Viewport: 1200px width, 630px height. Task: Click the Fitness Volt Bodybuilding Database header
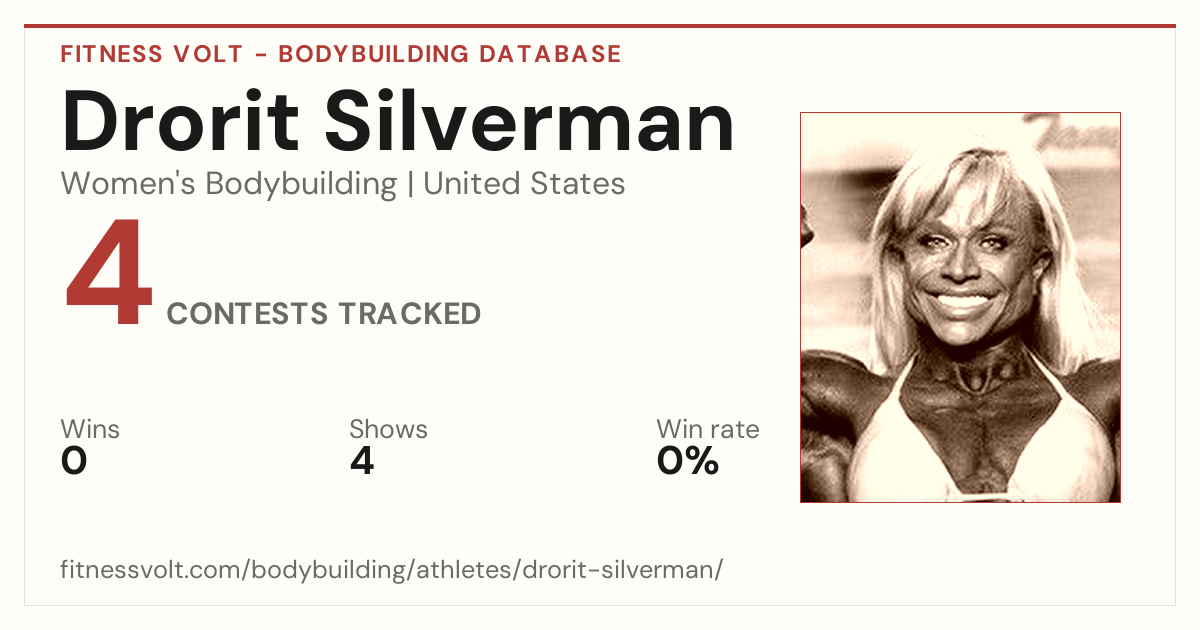coord(341,54)
